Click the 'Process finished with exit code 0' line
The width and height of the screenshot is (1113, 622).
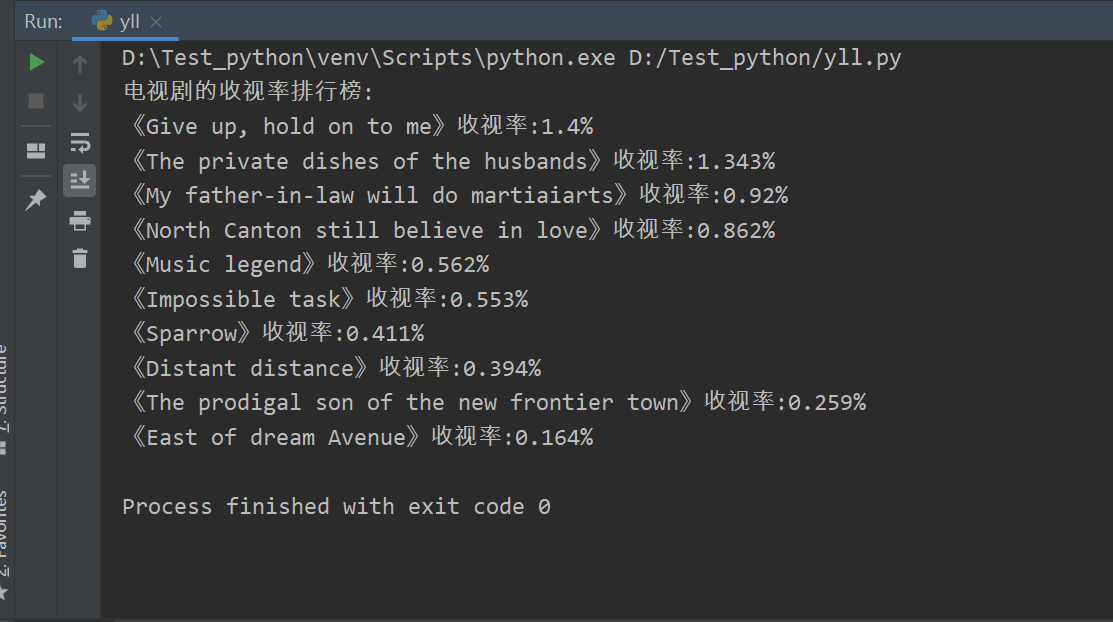click(336, 506)
